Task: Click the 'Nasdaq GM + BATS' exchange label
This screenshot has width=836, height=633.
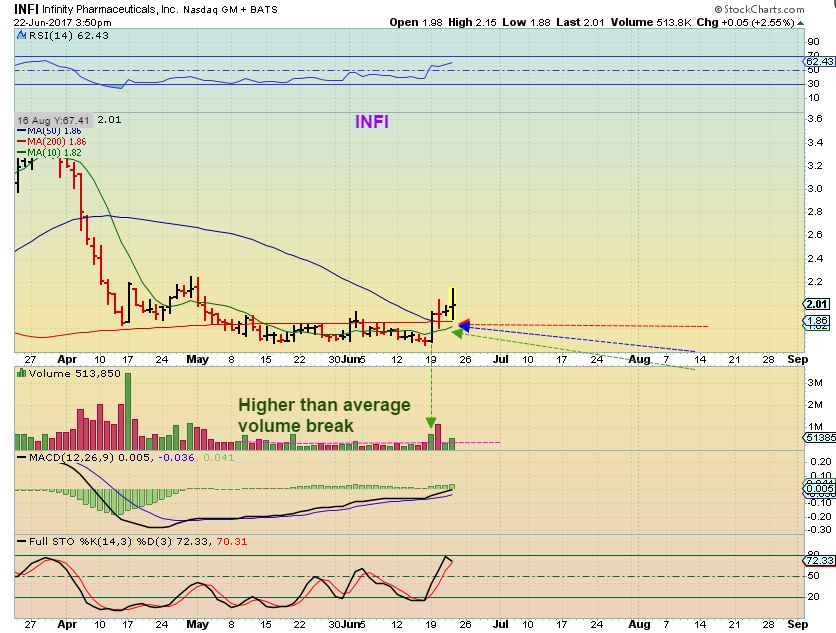Action: click(230, 10)
